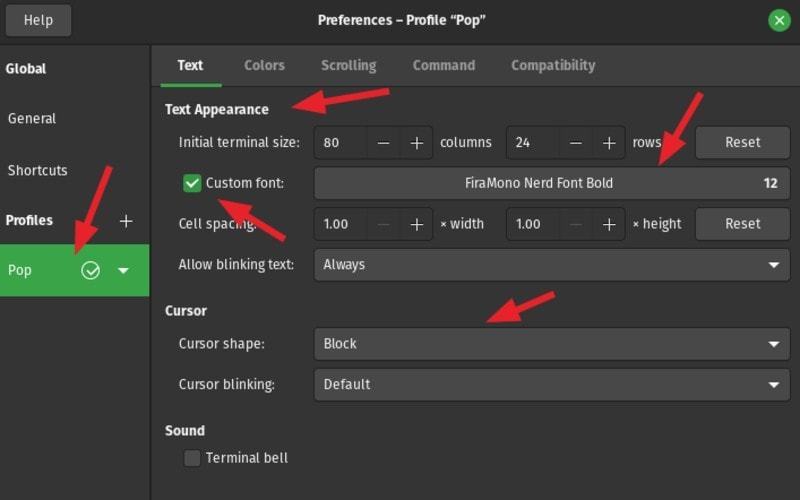Switch to the Scrolling tab
The image size is (800, 500).
tap(348, 65)
